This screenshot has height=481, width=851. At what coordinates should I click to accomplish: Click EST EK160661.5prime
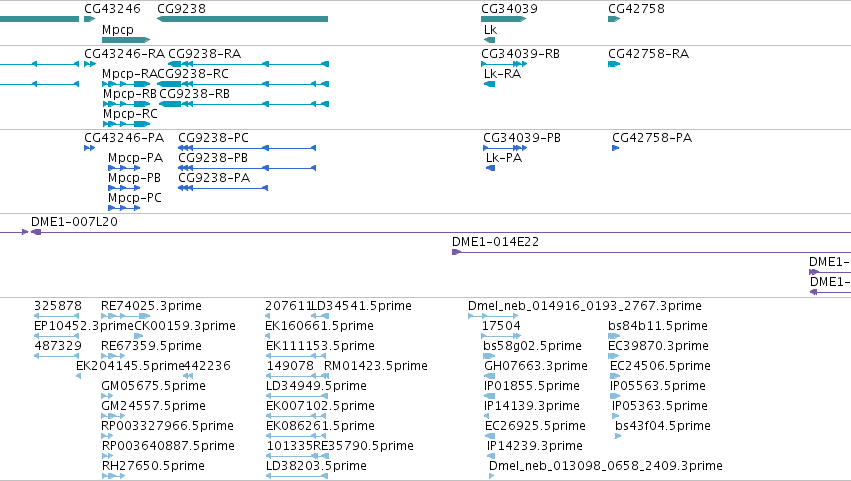coord(319,326)
